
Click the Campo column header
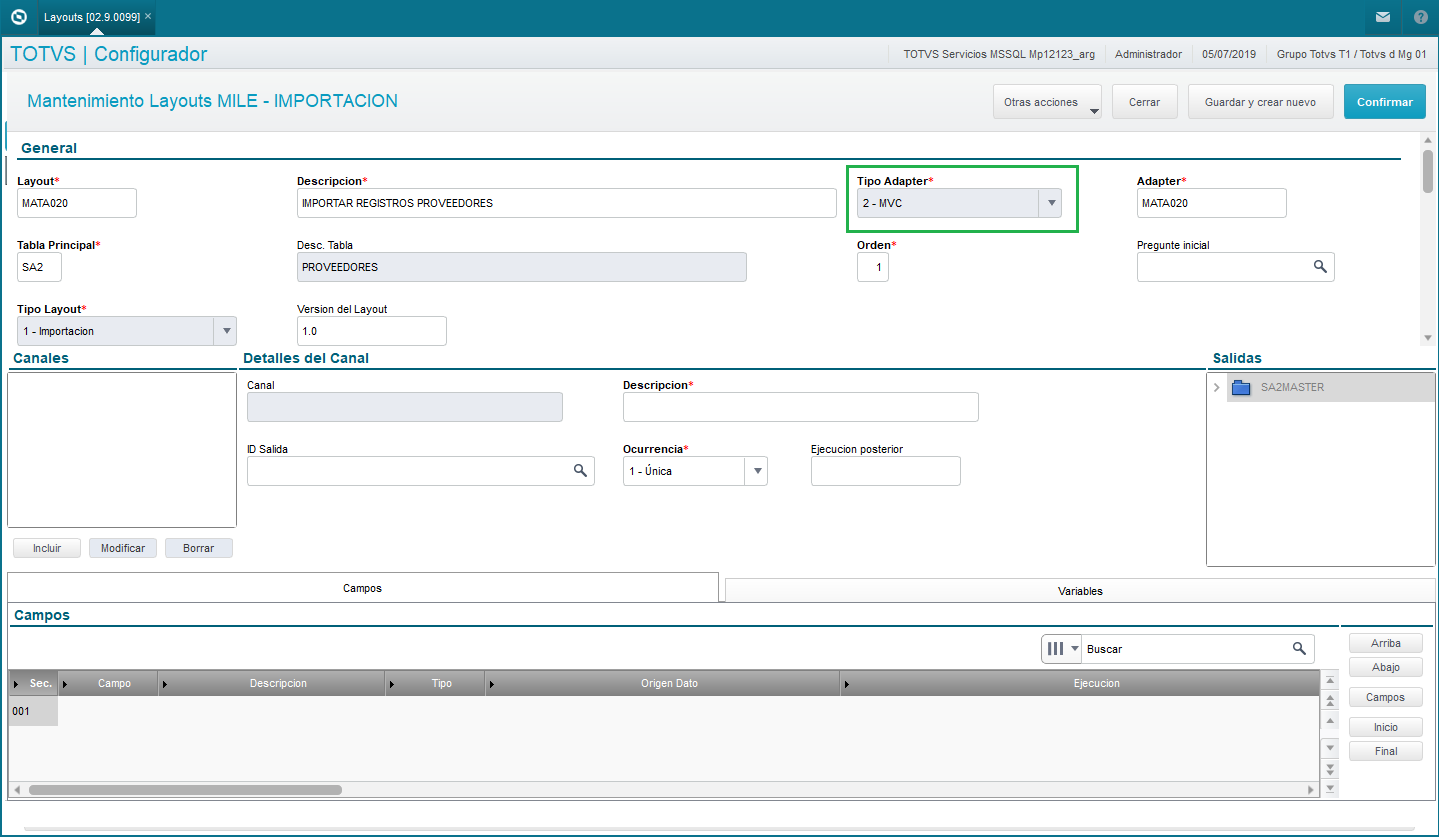pyautogui.click(x=109, y=683)
